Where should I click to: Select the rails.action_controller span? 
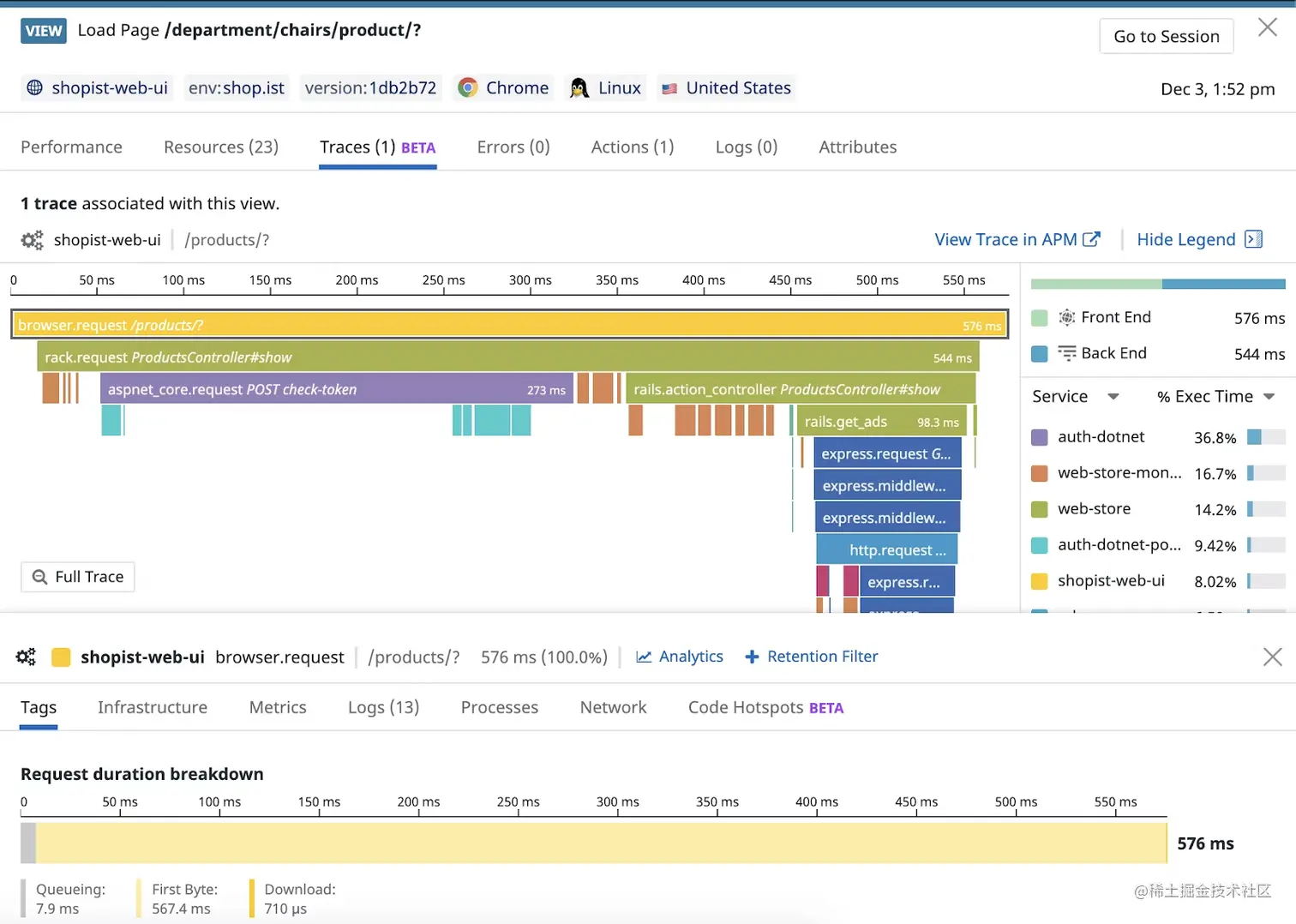[x=801, y=389]
